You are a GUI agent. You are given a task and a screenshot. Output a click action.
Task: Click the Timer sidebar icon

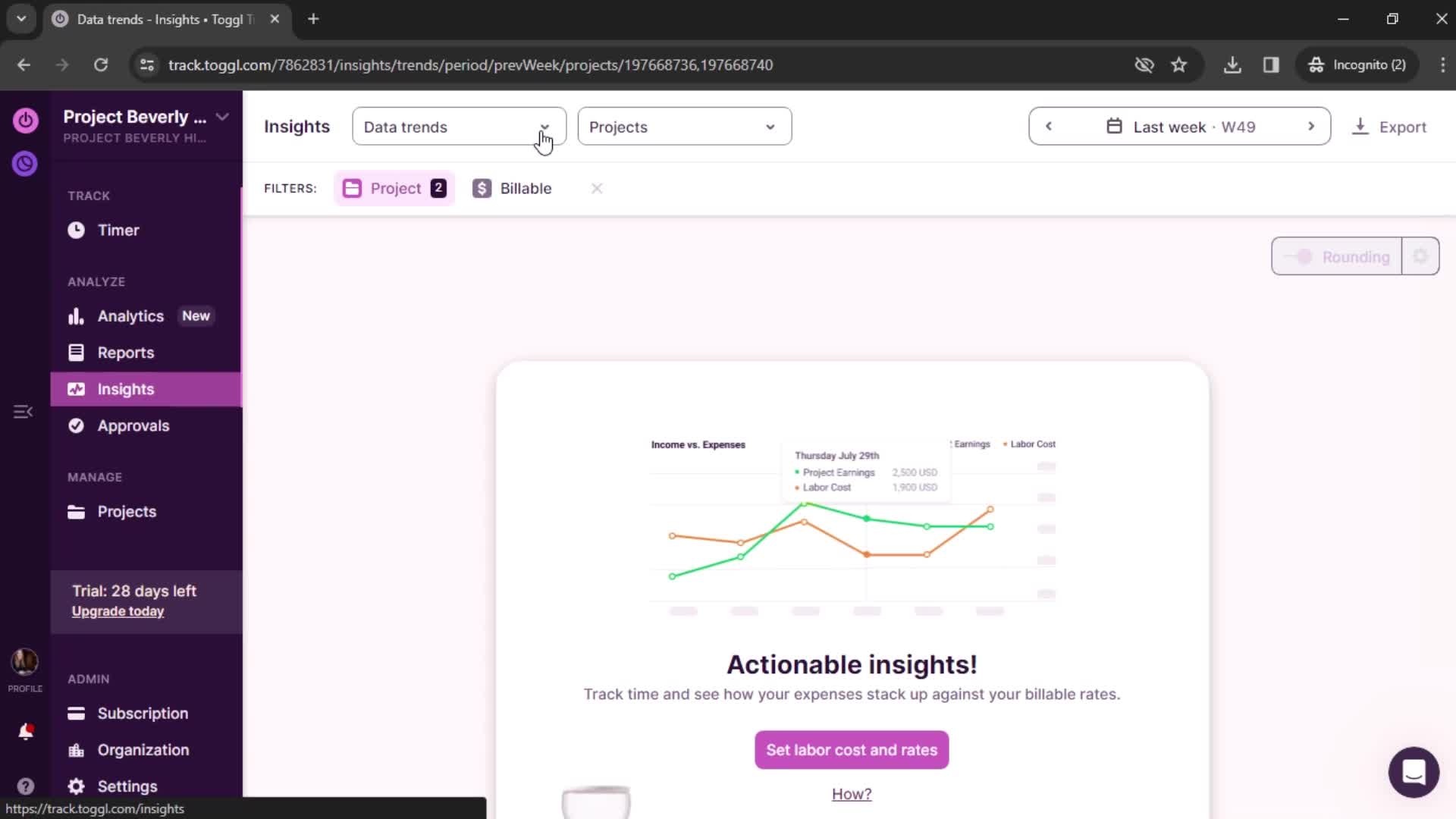[x=77, y=229]
